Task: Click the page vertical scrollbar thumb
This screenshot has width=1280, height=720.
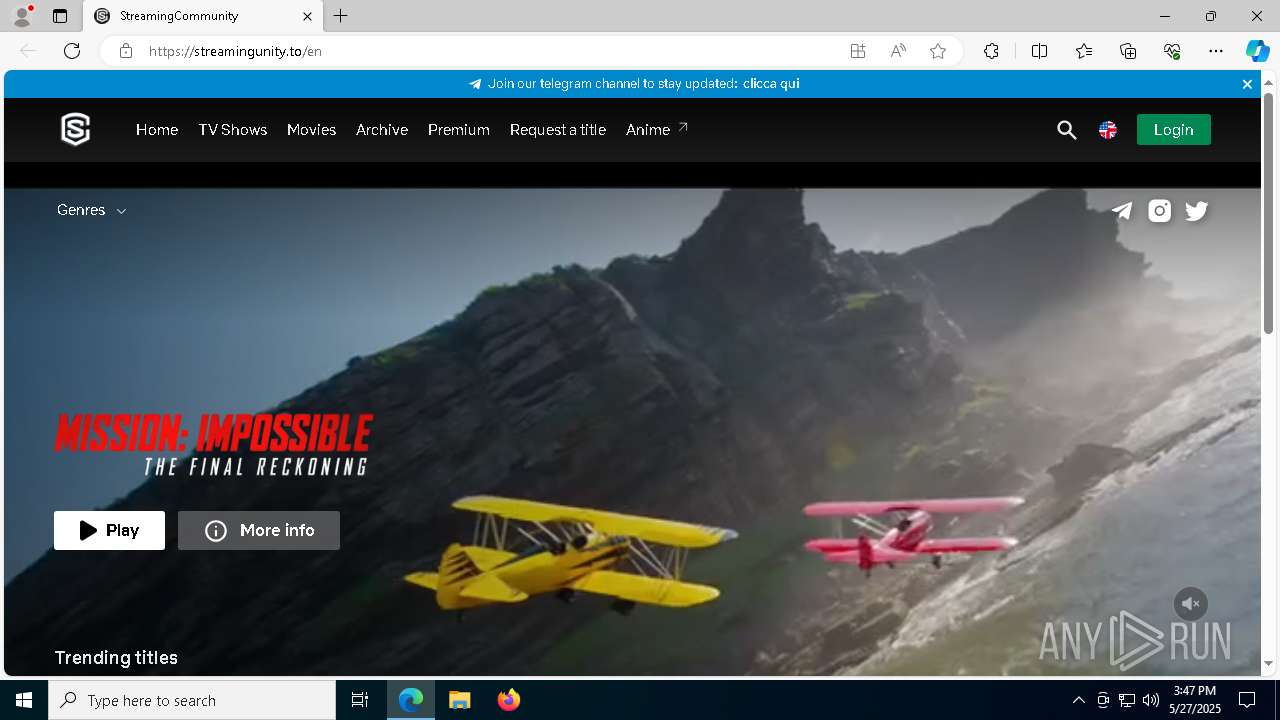Action: pyautogui.click(x=1268, y=213)
